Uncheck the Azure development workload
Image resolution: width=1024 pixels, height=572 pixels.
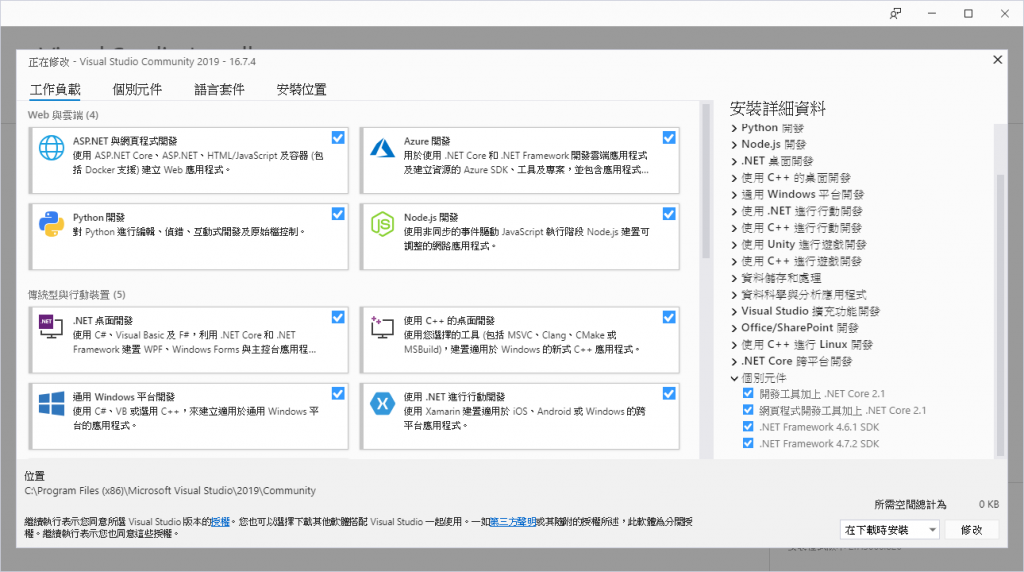(x=669, y=137)
